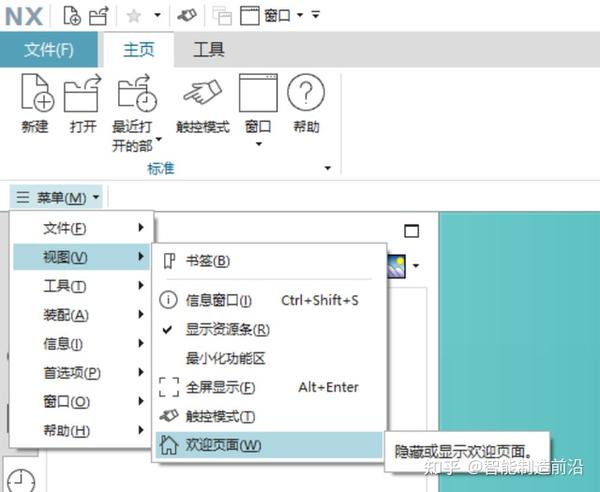
Task: Expand the 首选项(P) submenu arrow
Action: click(x=141, y=372)
